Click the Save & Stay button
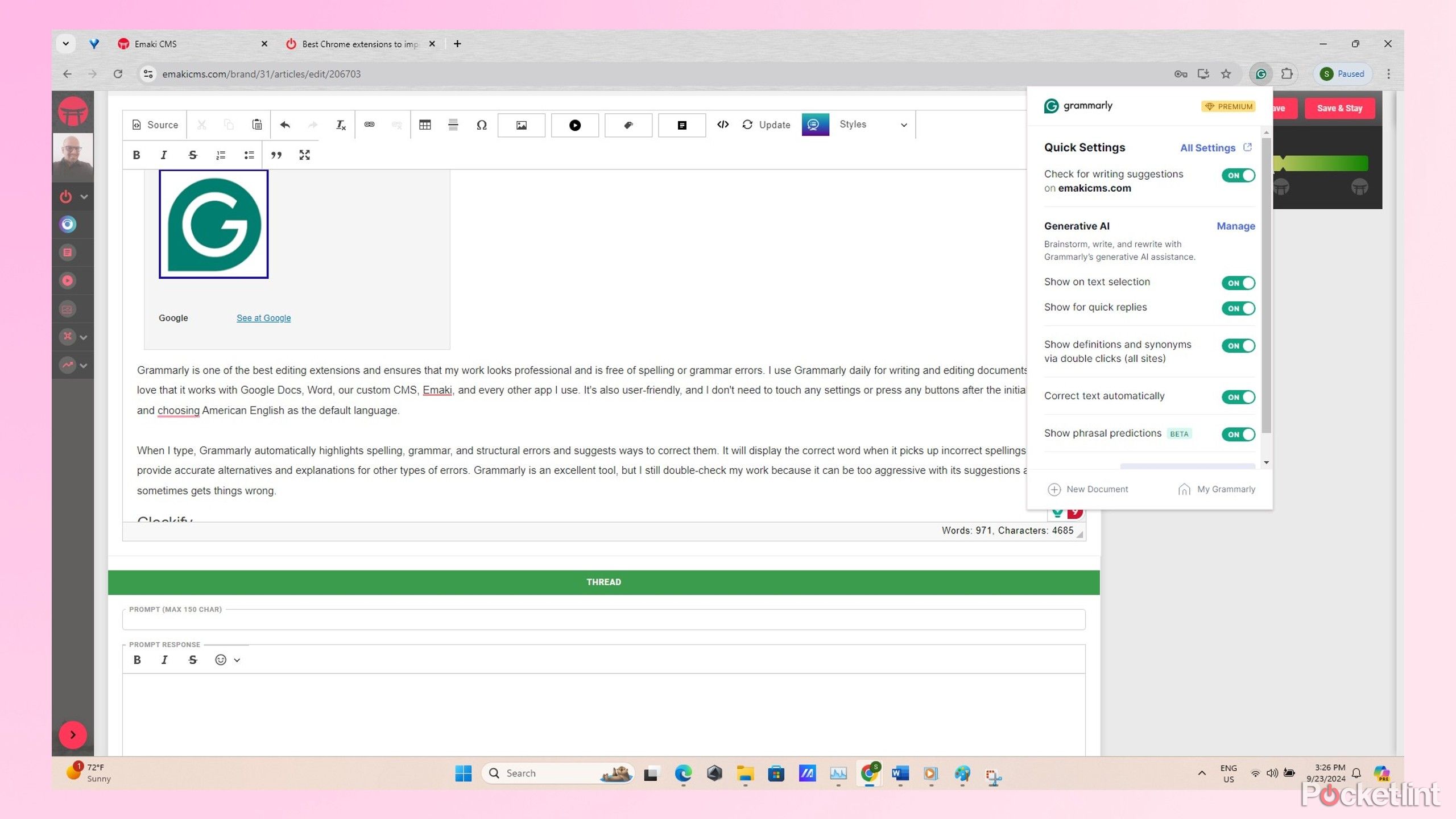The height and width of the screenshot is (819, 1456). [x=1339, y=108]
